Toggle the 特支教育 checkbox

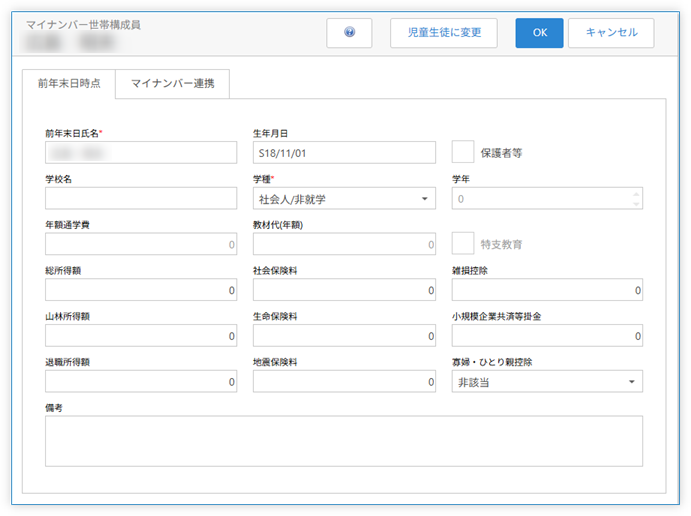(x=463, y=243)
